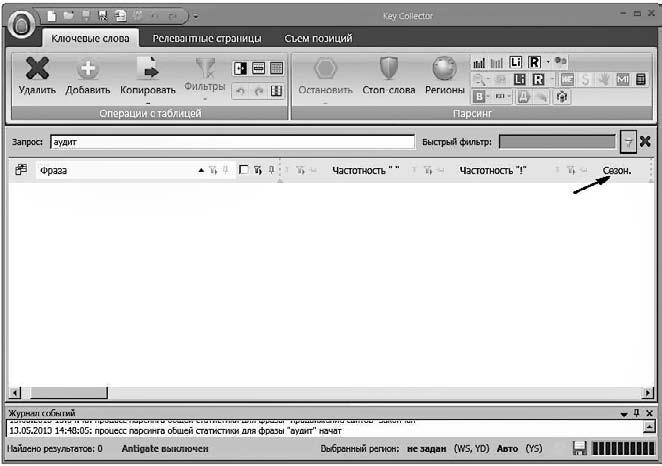
Task: Click the calculator icon in Парсинг group
Action: click(640, 79)
